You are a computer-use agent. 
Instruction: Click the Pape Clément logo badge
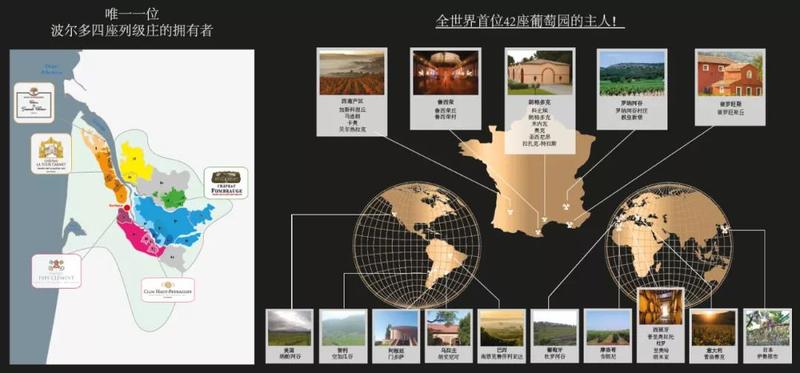[57, 271]
